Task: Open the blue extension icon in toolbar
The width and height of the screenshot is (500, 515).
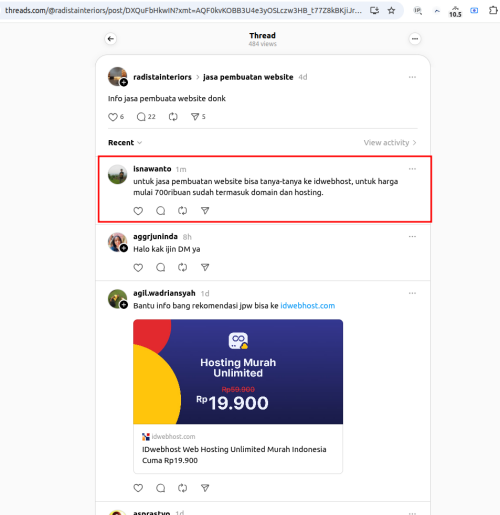Action: (474, 11)
